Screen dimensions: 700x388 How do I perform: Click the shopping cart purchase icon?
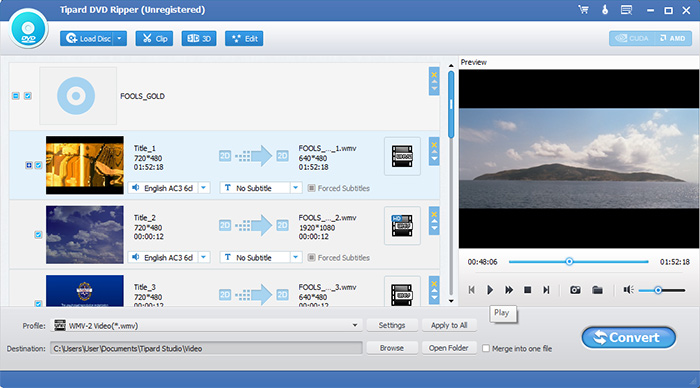[583, 9]
